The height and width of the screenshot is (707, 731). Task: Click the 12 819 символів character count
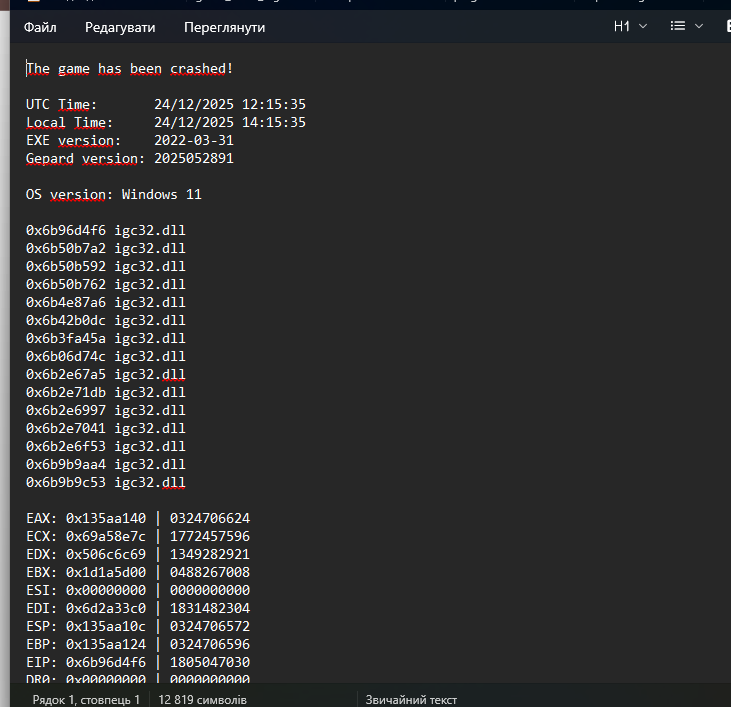pyautogui.click(x=203, y=700)
